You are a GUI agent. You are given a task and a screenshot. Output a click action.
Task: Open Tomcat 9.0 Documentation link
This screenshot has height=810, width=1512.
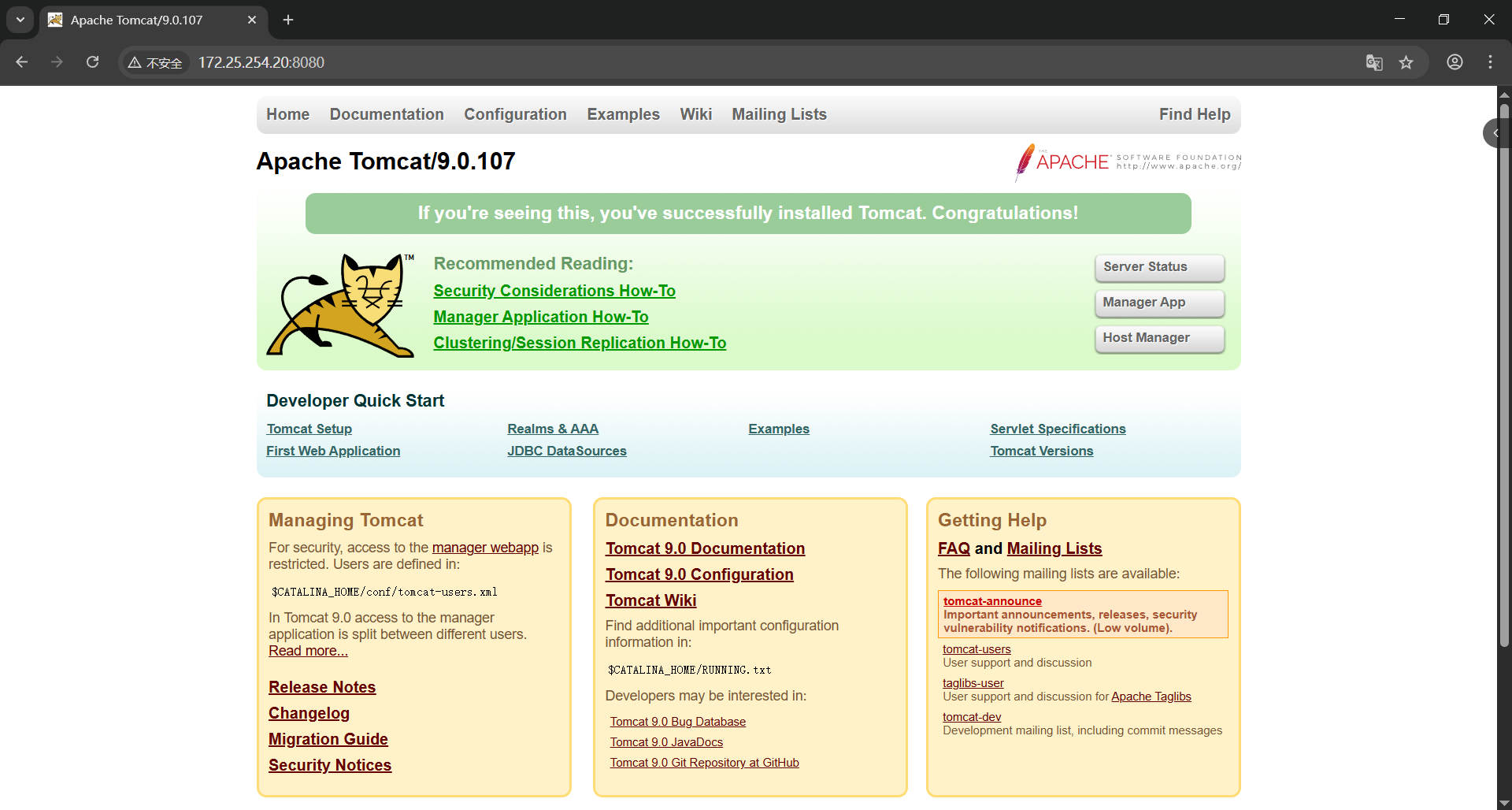(x=705, y=548)
